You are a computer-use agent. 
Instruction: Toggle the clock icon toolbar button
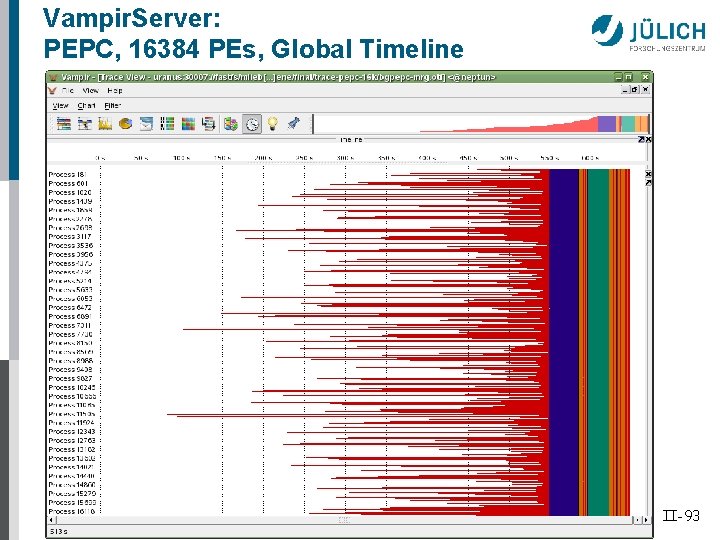252,124
